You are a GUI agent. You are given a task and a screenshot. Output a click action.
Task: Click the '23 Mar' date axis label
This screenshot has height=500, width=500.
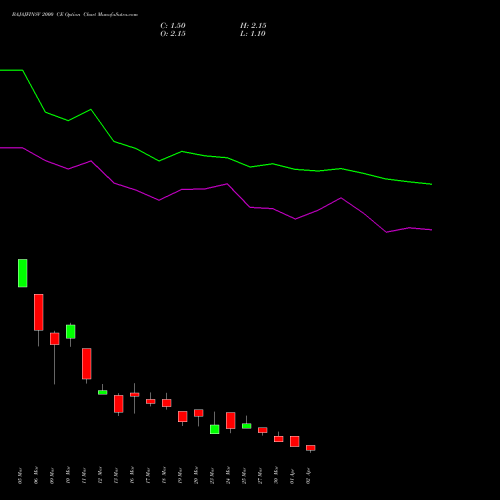click(212, 475)
